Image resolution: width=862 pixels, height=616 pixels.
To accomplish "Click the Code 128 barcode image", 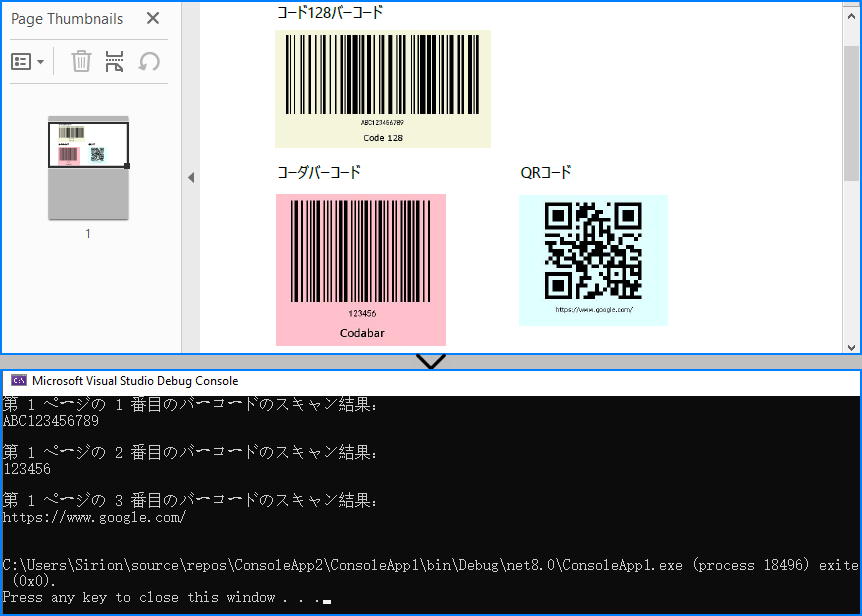I will pos(383,89).
